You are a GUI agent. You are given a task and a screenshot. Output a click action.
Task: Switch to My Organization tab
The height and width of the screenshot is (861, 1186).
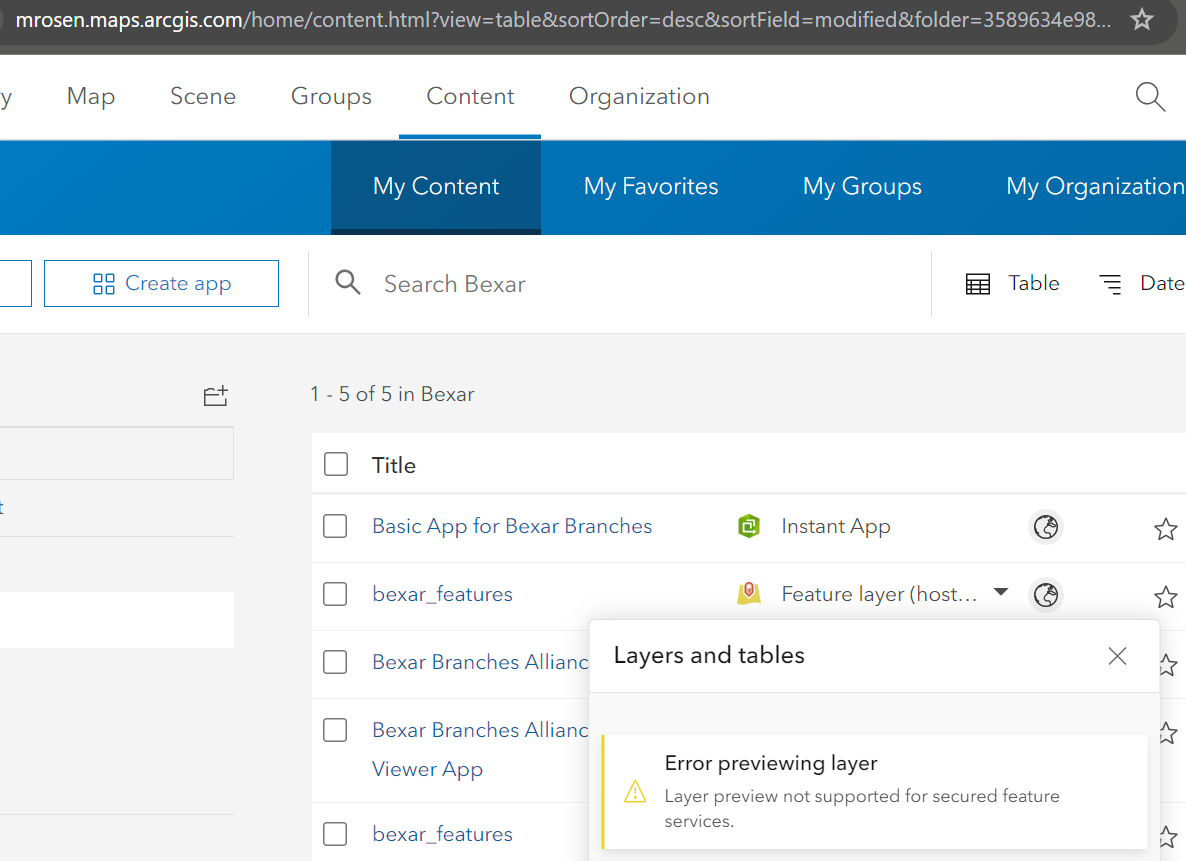(x=1094, y=187)
